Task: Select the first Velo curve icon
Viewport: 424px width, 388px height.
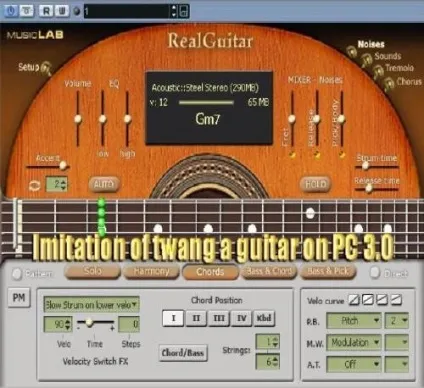Action: (354, 300)
